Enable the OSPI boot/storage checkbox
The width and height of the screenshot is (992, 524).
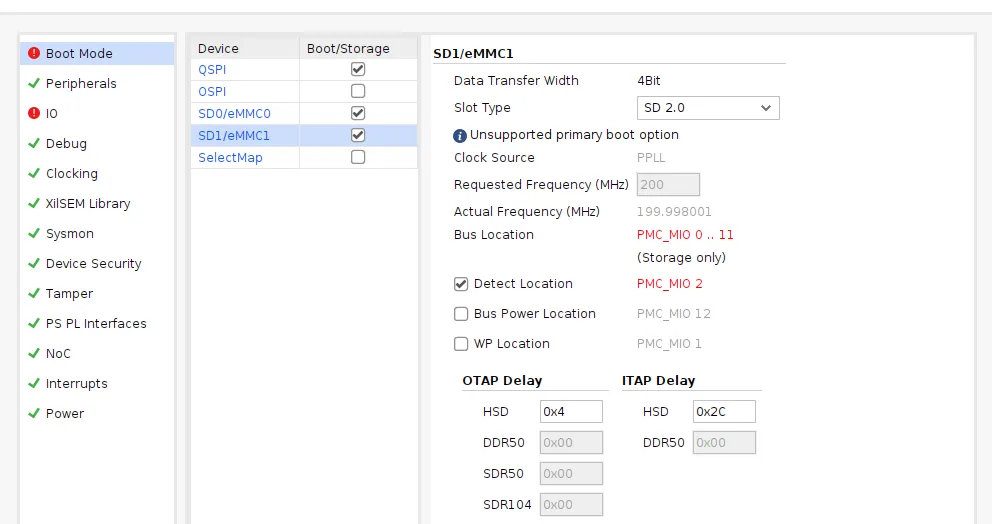(358, 91)
